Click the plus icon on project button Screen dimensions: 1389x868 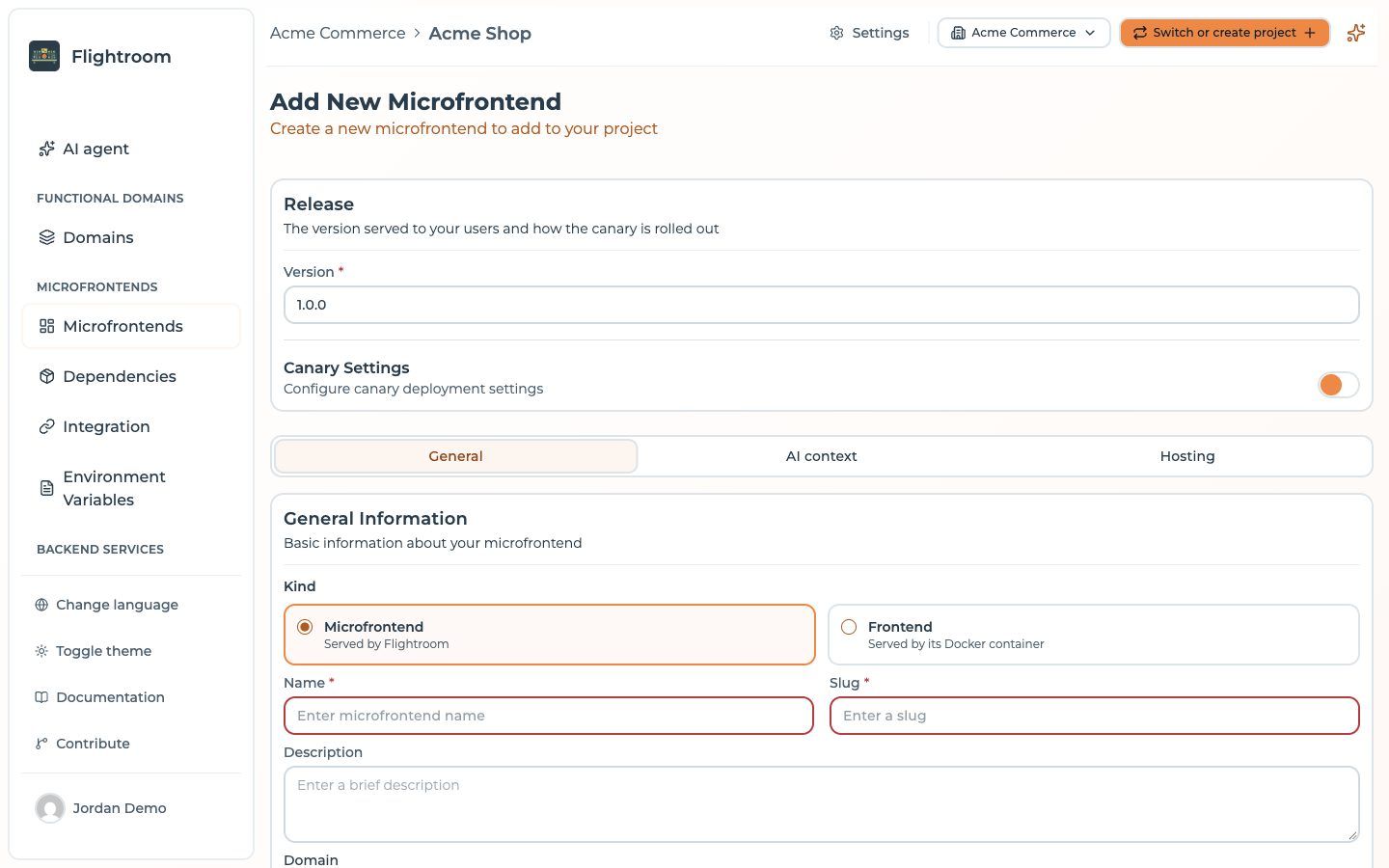1310,33
